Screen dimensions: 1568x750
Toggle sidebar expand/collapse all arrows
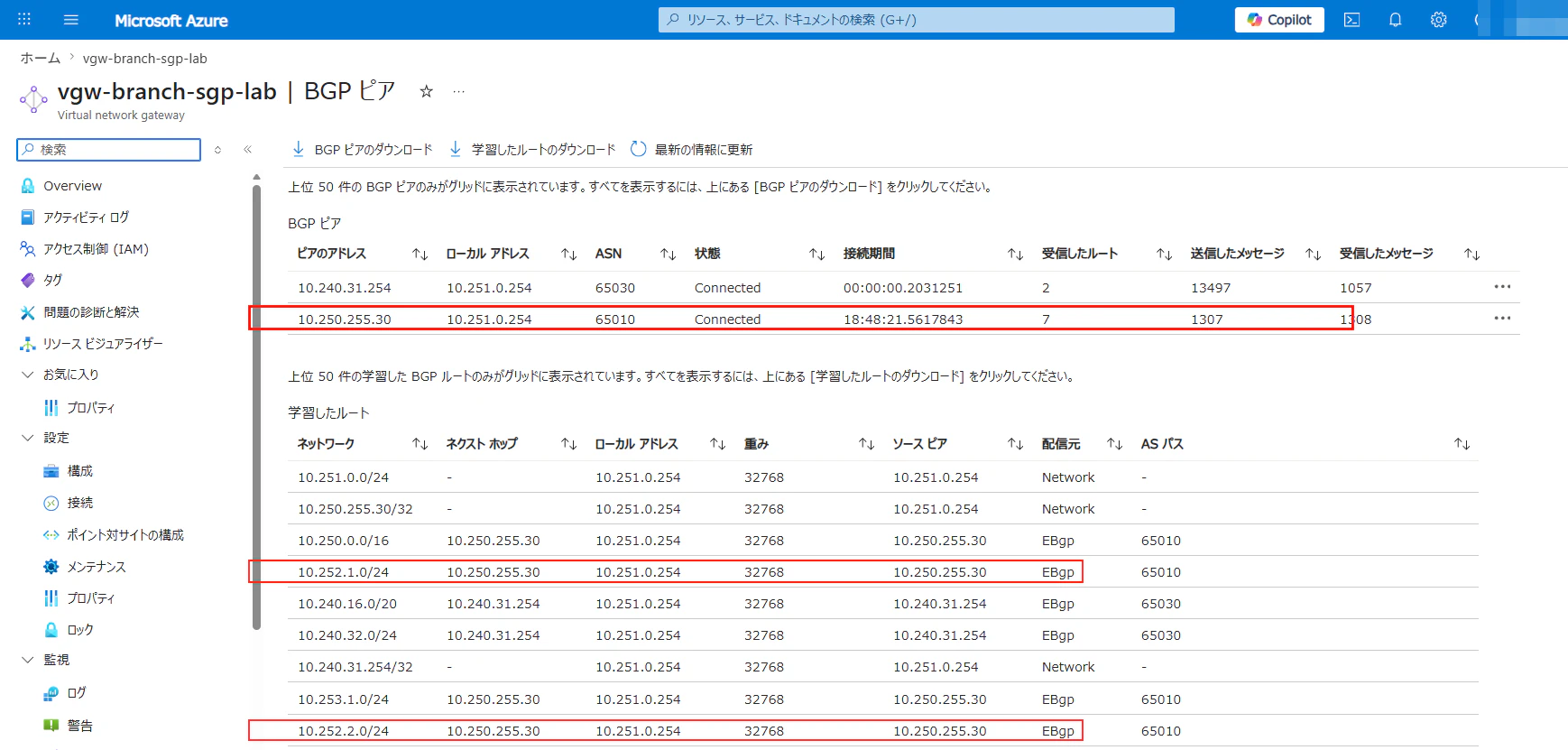217,150
